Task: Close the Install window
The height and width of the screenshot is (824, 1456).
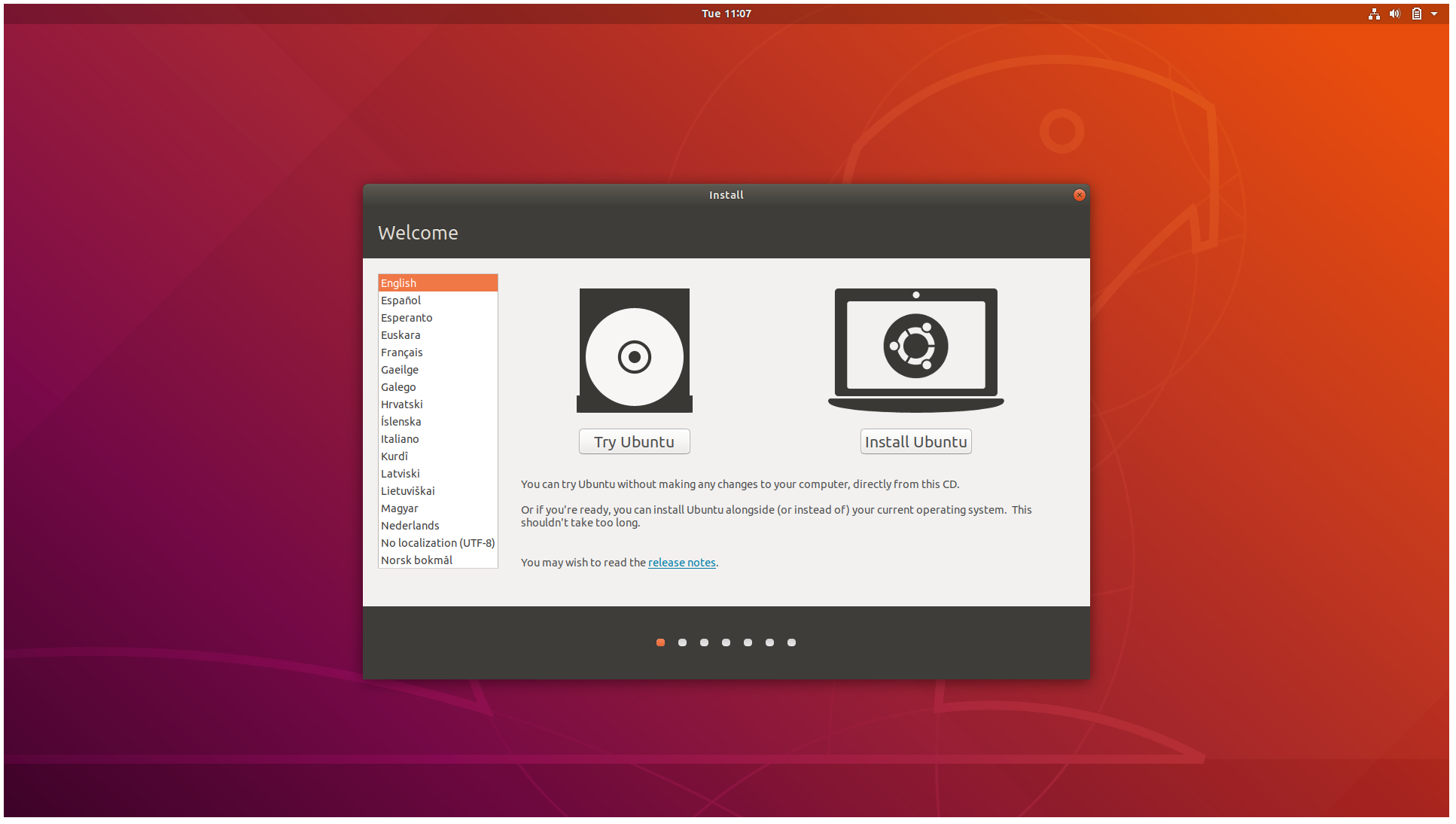Action: click(1079, 195)
